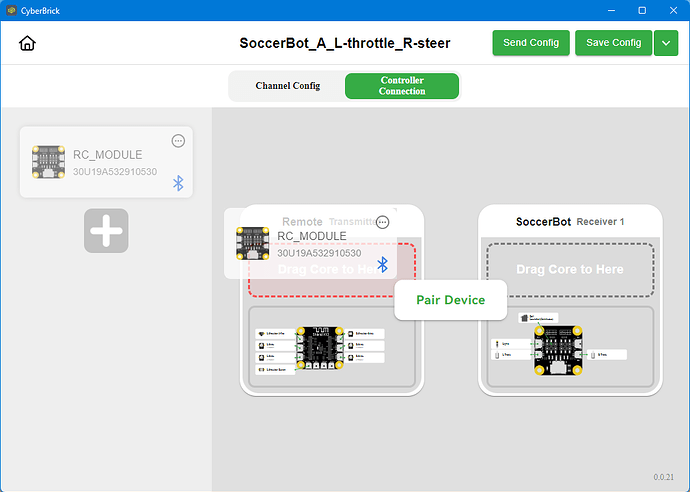Expand the Save Config dropdown arrow
690x492 pixels.
[666, 43]
